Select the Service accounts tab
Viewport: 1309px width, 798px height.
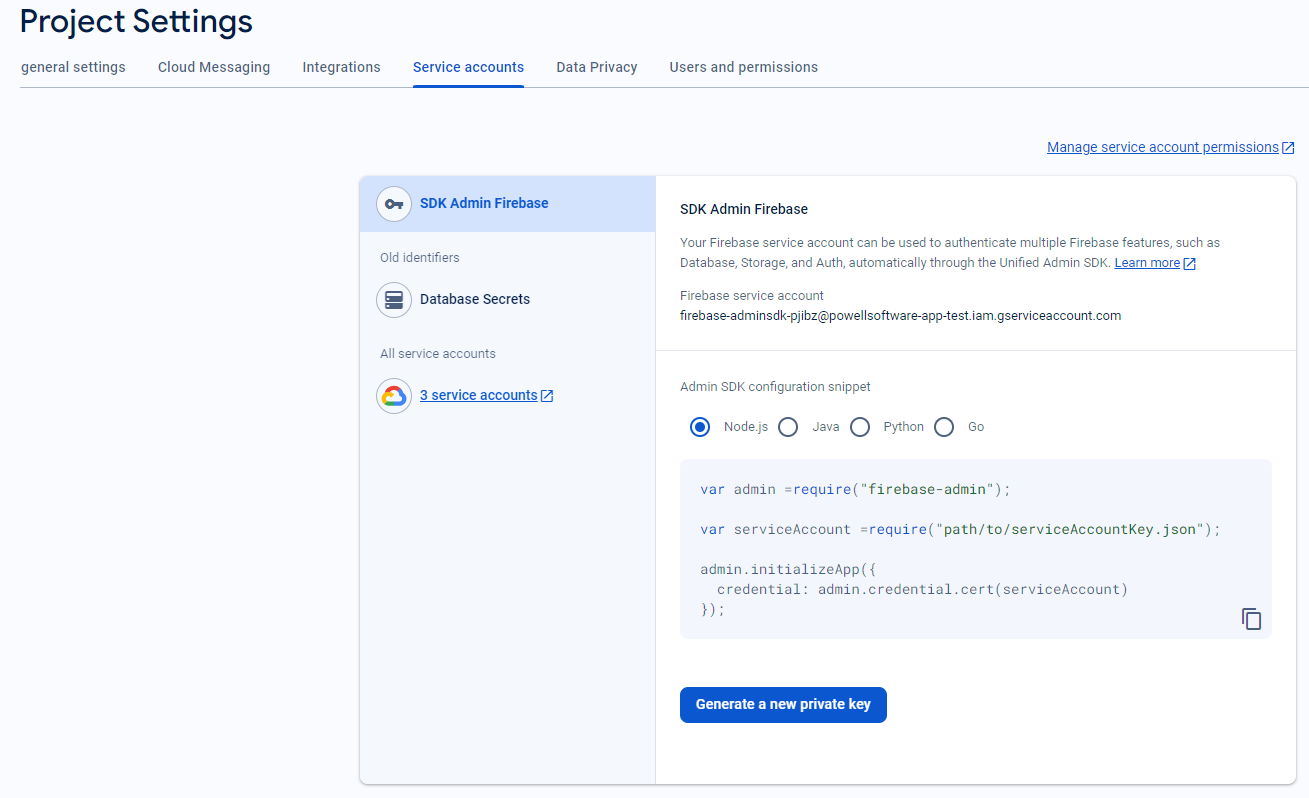[468, 67]
